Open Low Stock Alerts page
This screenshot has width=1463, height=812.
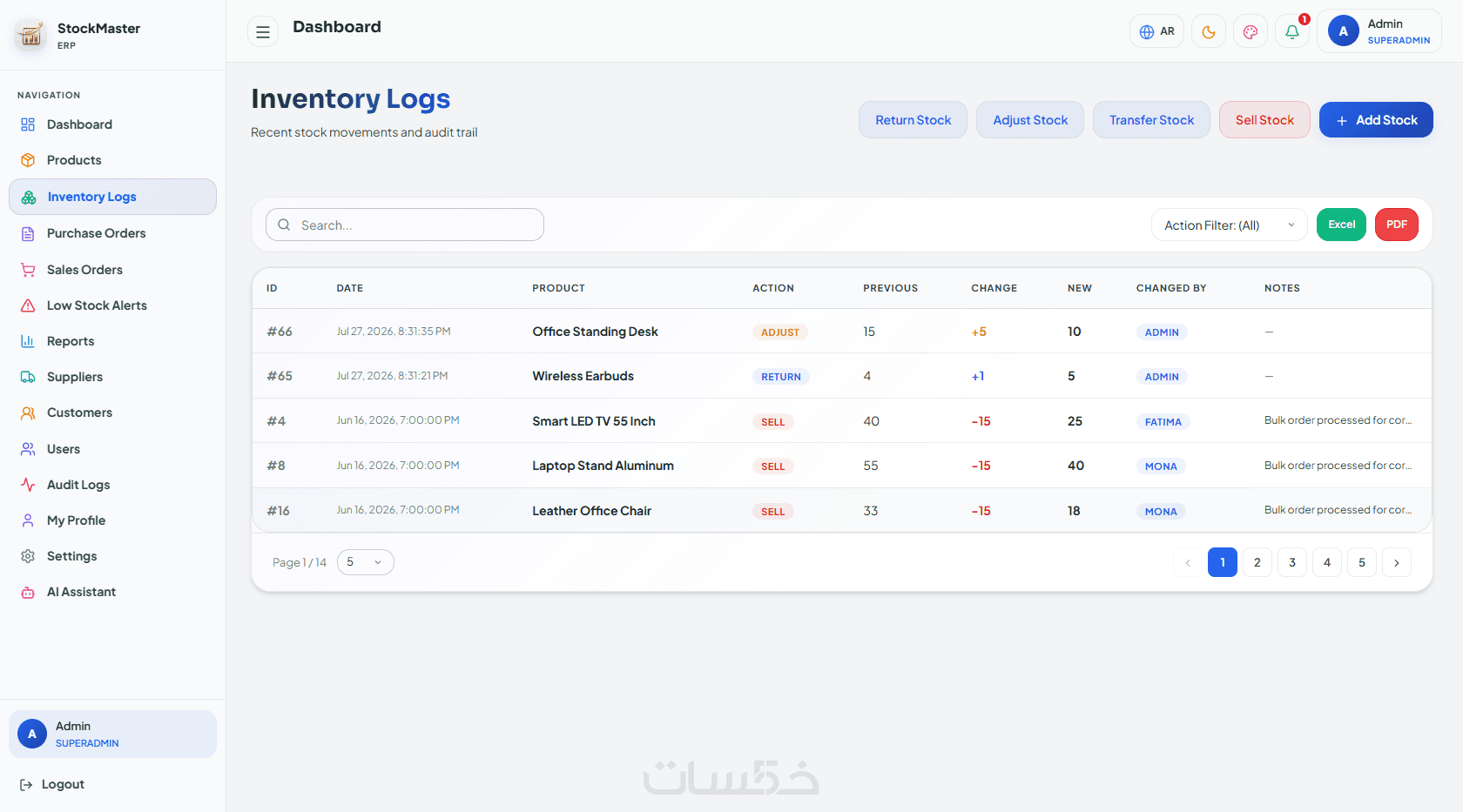pos(112,305)
